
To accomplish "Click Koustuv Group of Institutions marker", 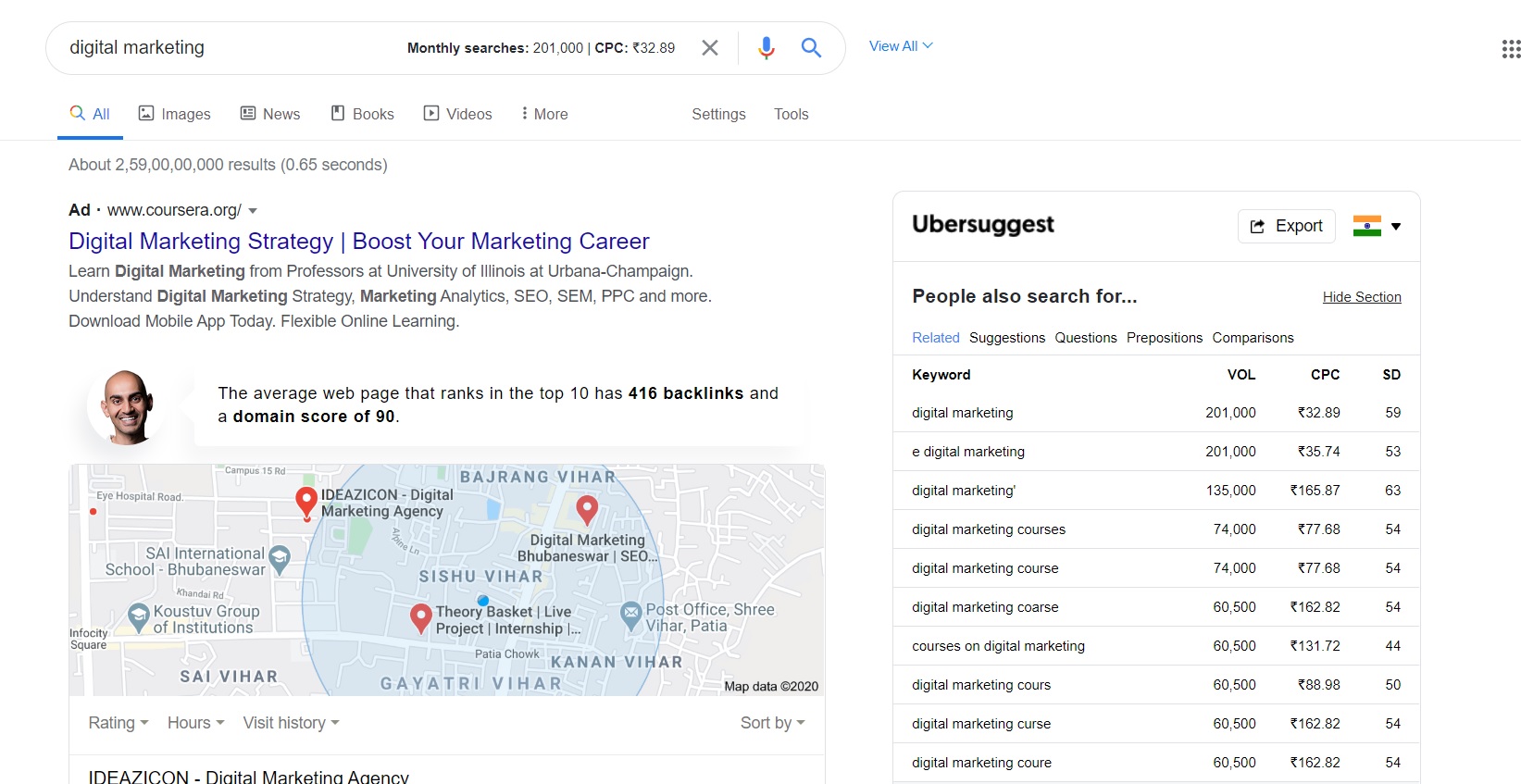I will [139, 616].
